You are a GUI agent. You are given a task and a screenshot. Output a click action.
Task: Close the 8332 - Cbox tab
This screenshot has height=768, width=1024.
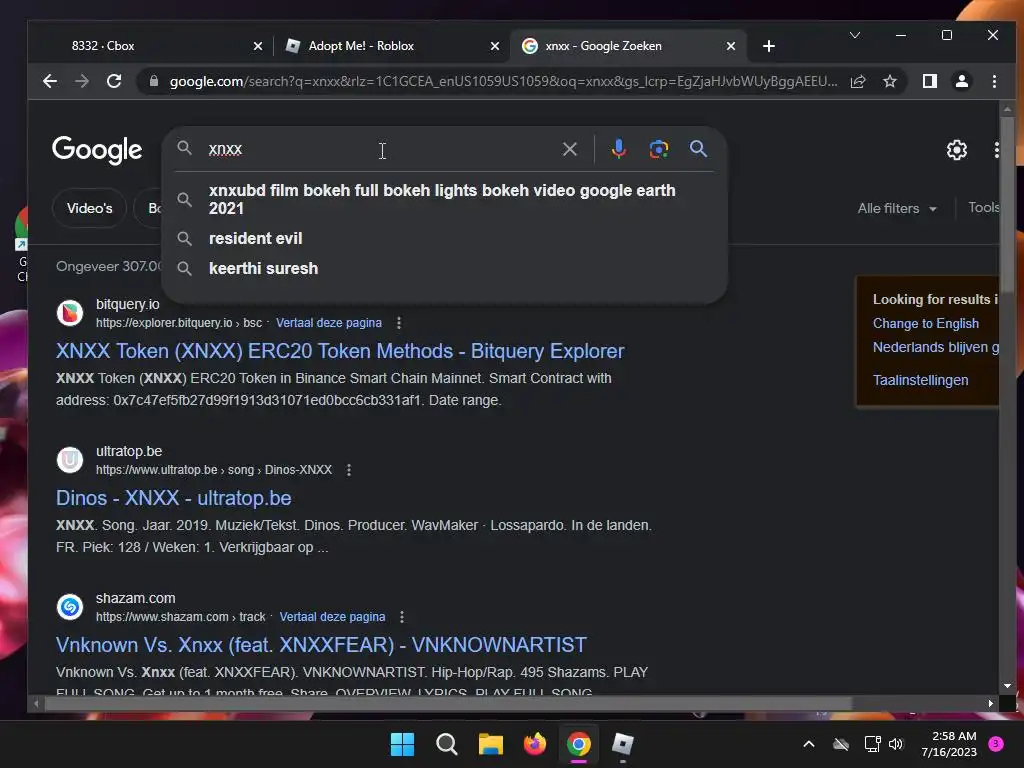(257, 46)
